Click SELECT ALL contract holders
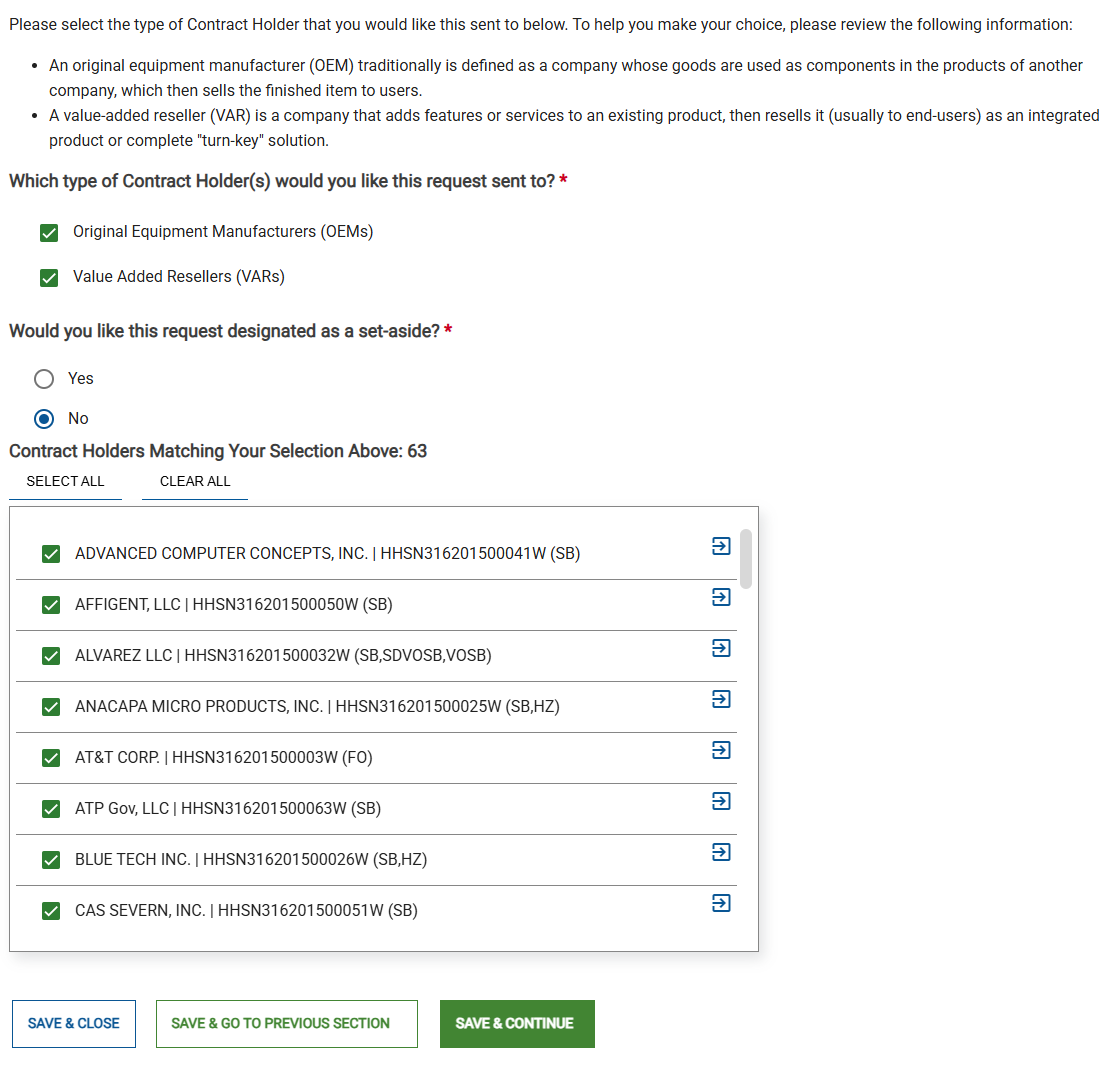Image resolution: width=1114 pixels, height=1070 pixels. (x=65, y=481)
